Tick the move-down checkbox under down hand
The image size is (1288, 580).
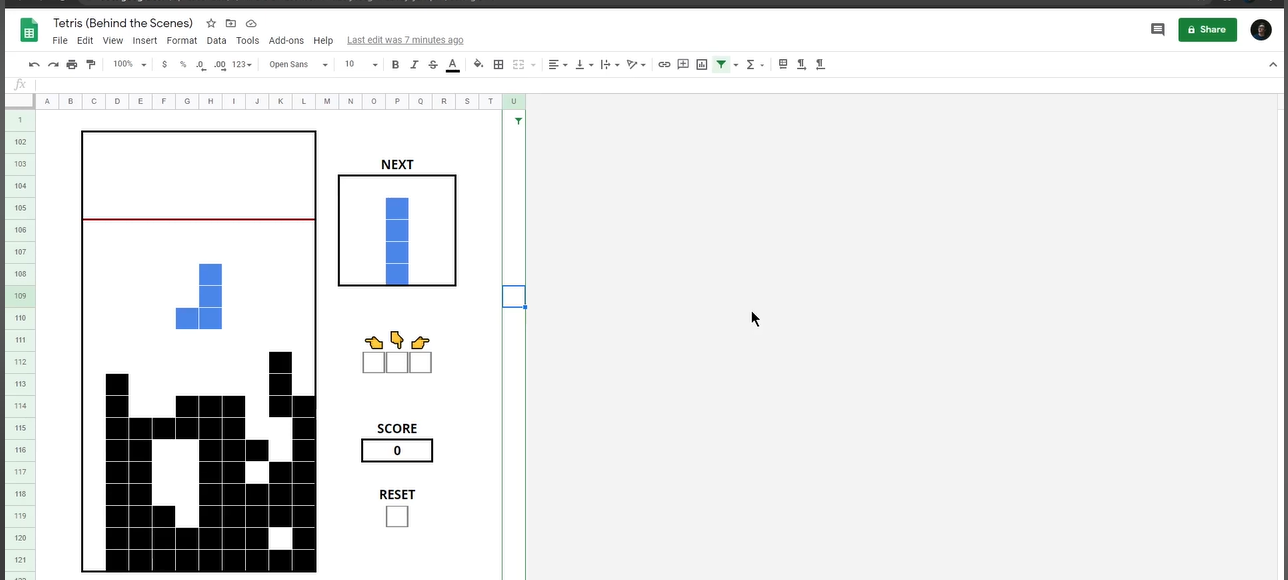397,362
